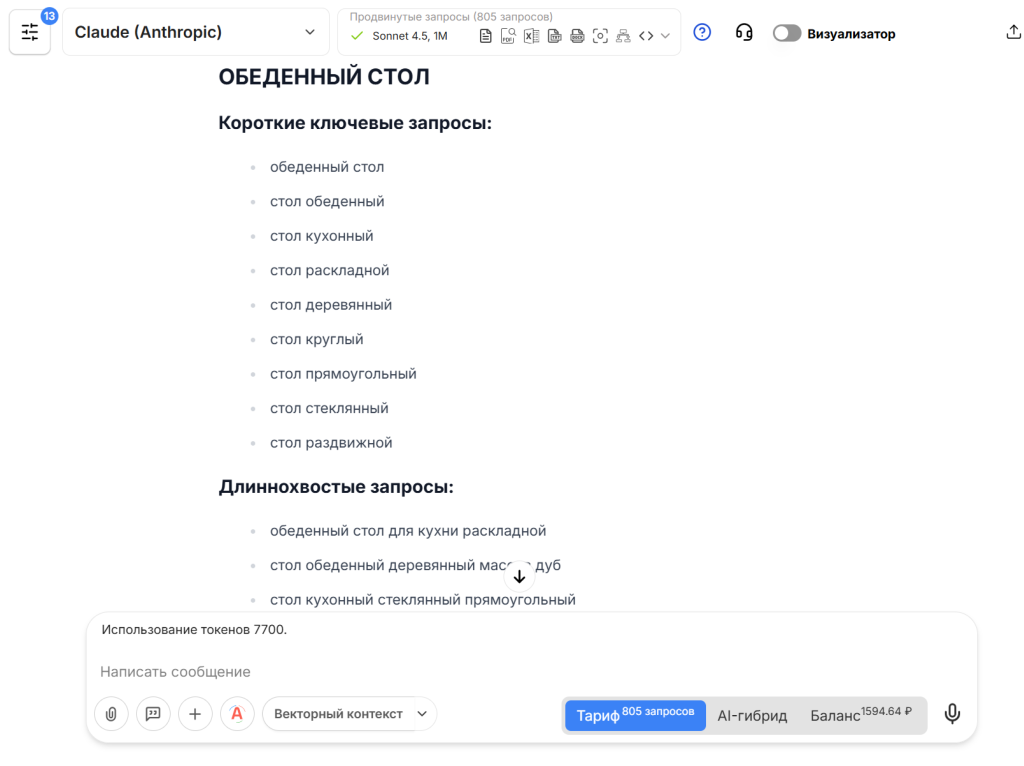Select the focus/scan icon in the toolbar
The height and width of the screenshot is (766, 1024).
(x=601, y=35)
